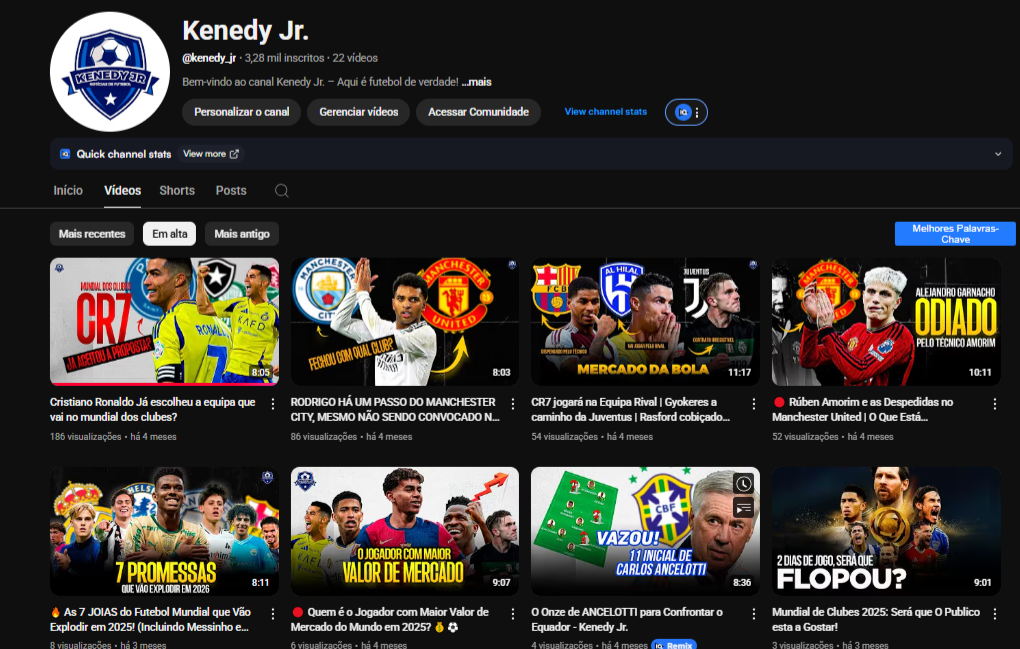Click the 'View channel stats' link
Viewport: 1020px width, 649px height.
pos(605,112)
